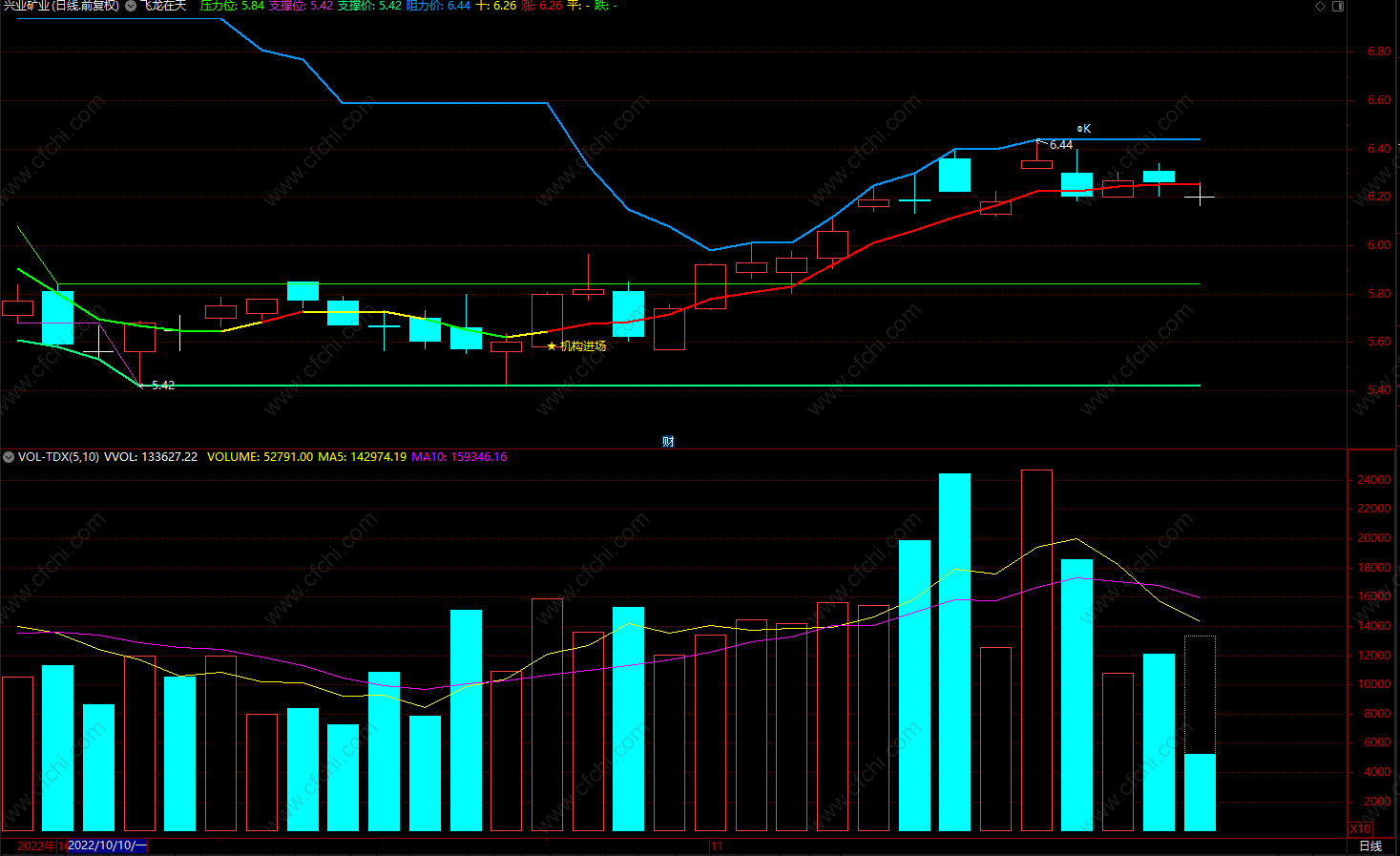Click the 11 month marker on time axis
The height and width of the screenshot is (856, 1400).
(x=717, y=846)
